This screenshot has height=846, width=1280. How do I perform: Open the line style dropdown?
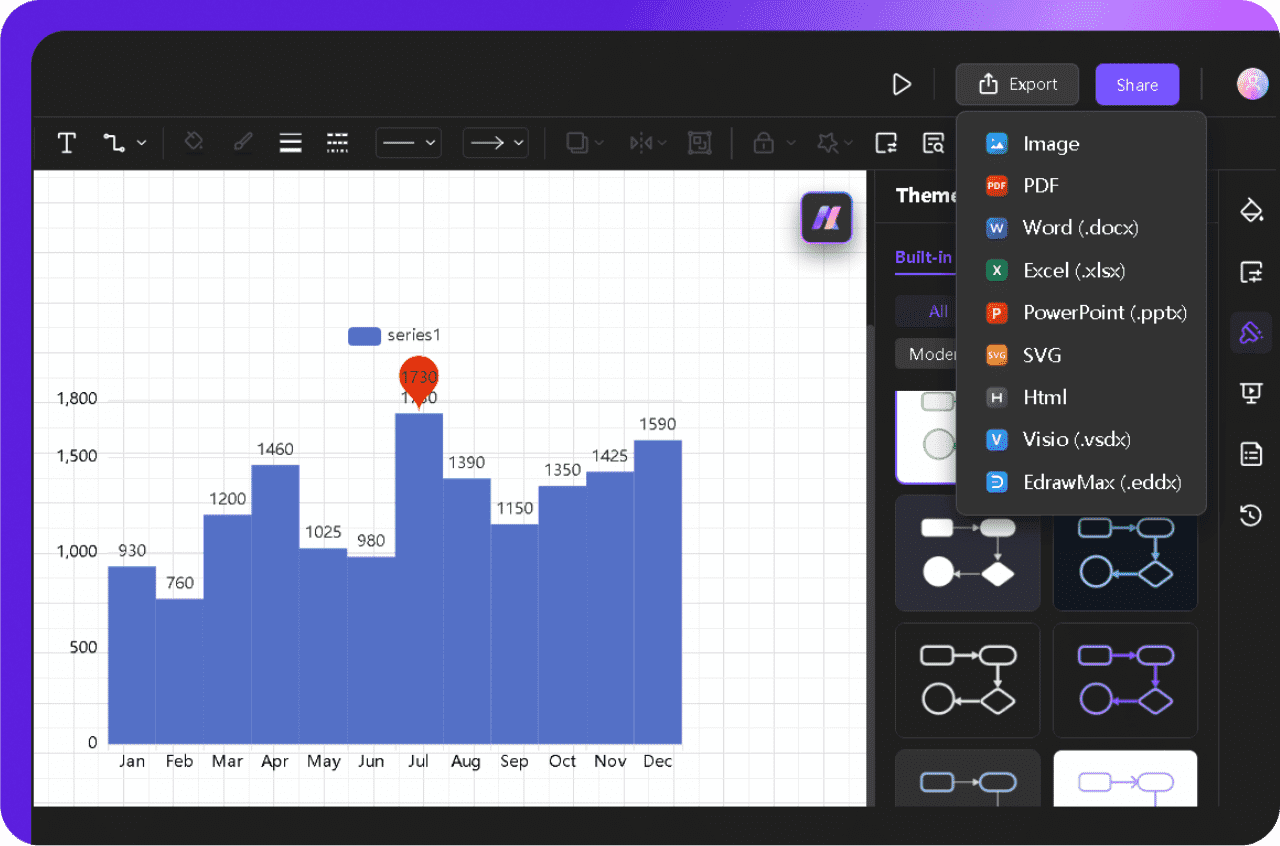click(408, 143)
